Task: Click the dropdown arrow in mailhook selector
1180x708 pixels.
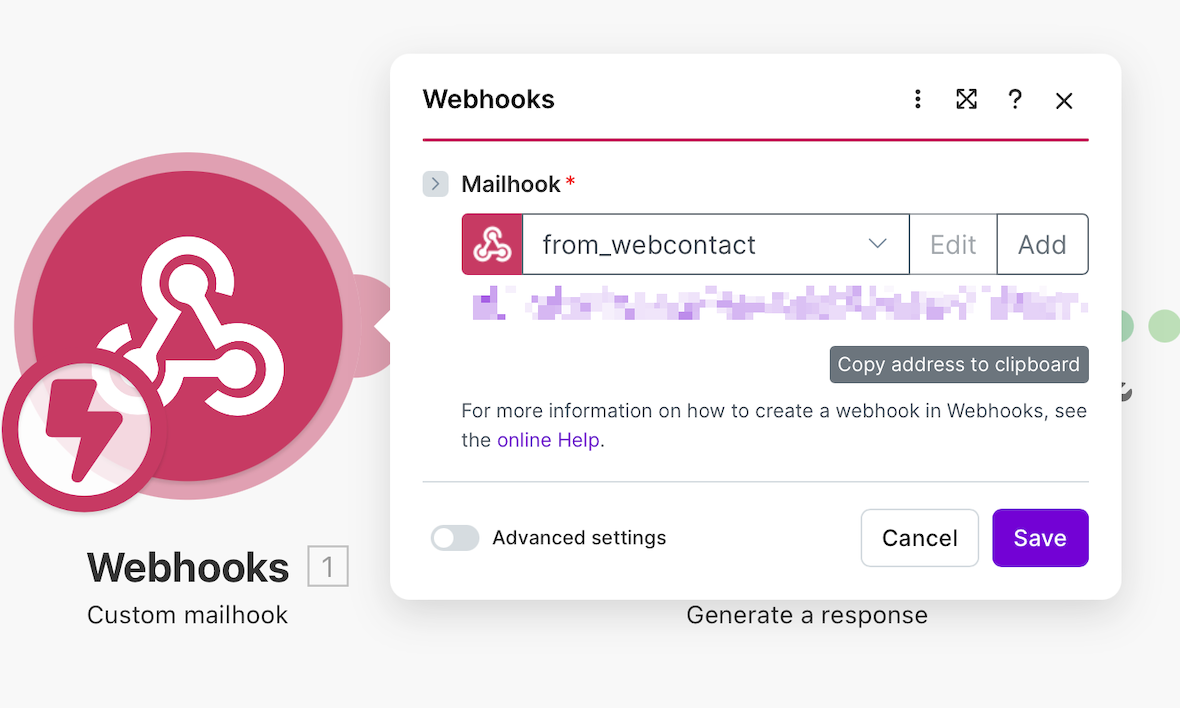Action: 877,244
